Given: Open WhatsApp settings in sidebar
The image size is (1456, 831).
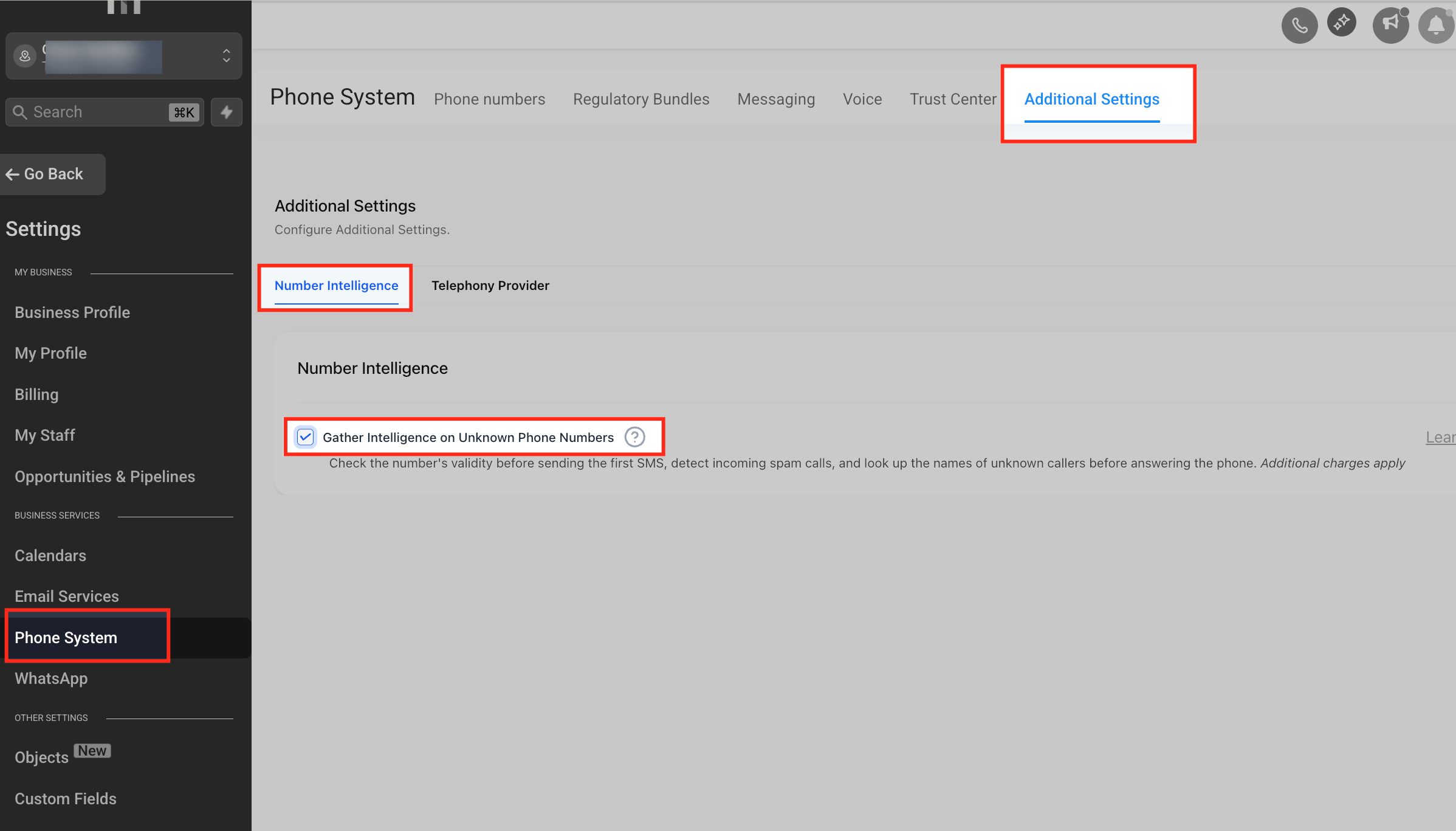Looking at the screenshot, I should point(51,678).
